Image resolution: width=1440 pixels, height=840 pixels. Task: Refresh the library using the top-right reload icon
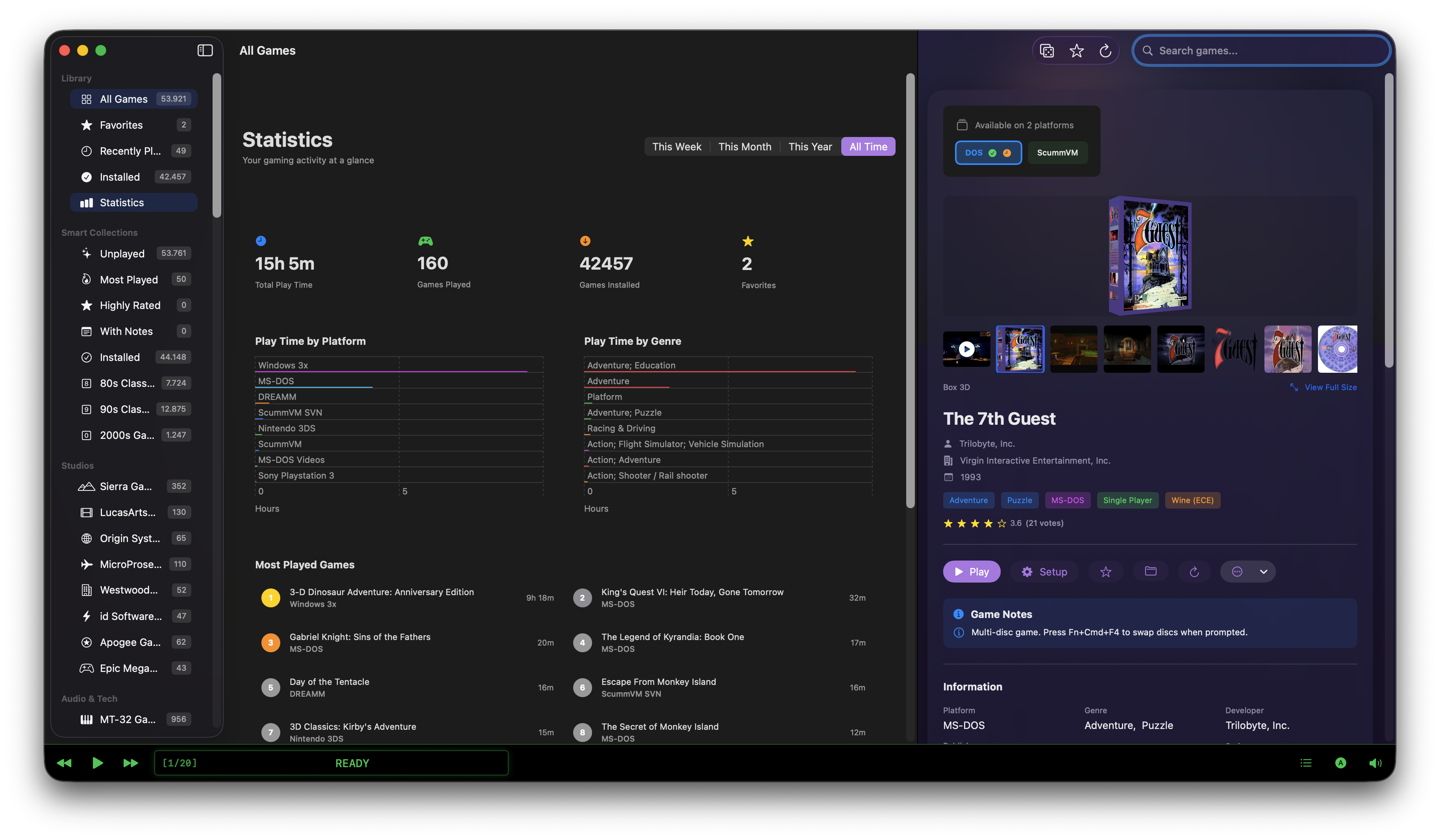(x=1105, y=50)
